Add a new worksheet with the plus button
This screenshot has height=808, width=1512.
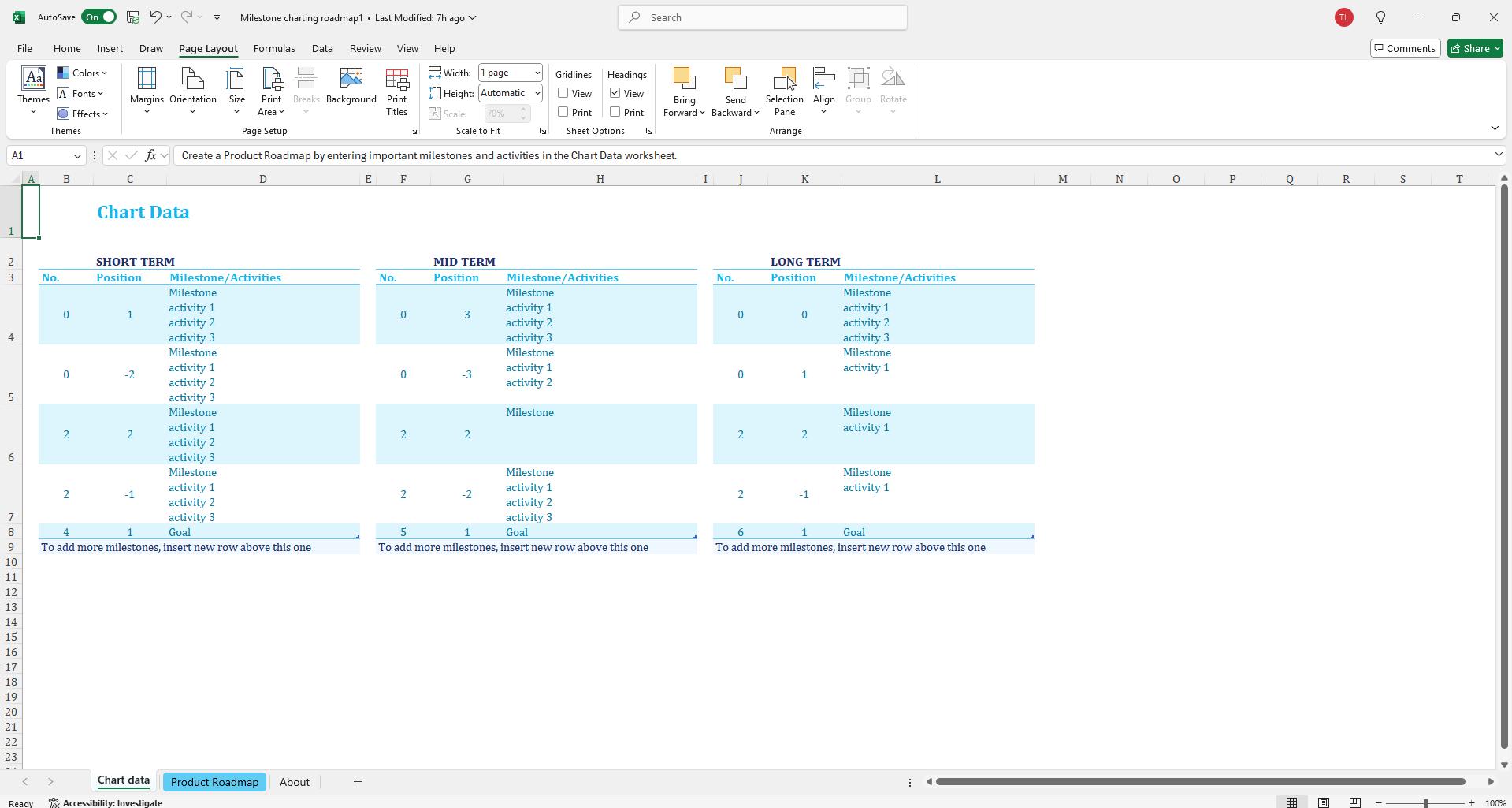[x=358, y=781]
